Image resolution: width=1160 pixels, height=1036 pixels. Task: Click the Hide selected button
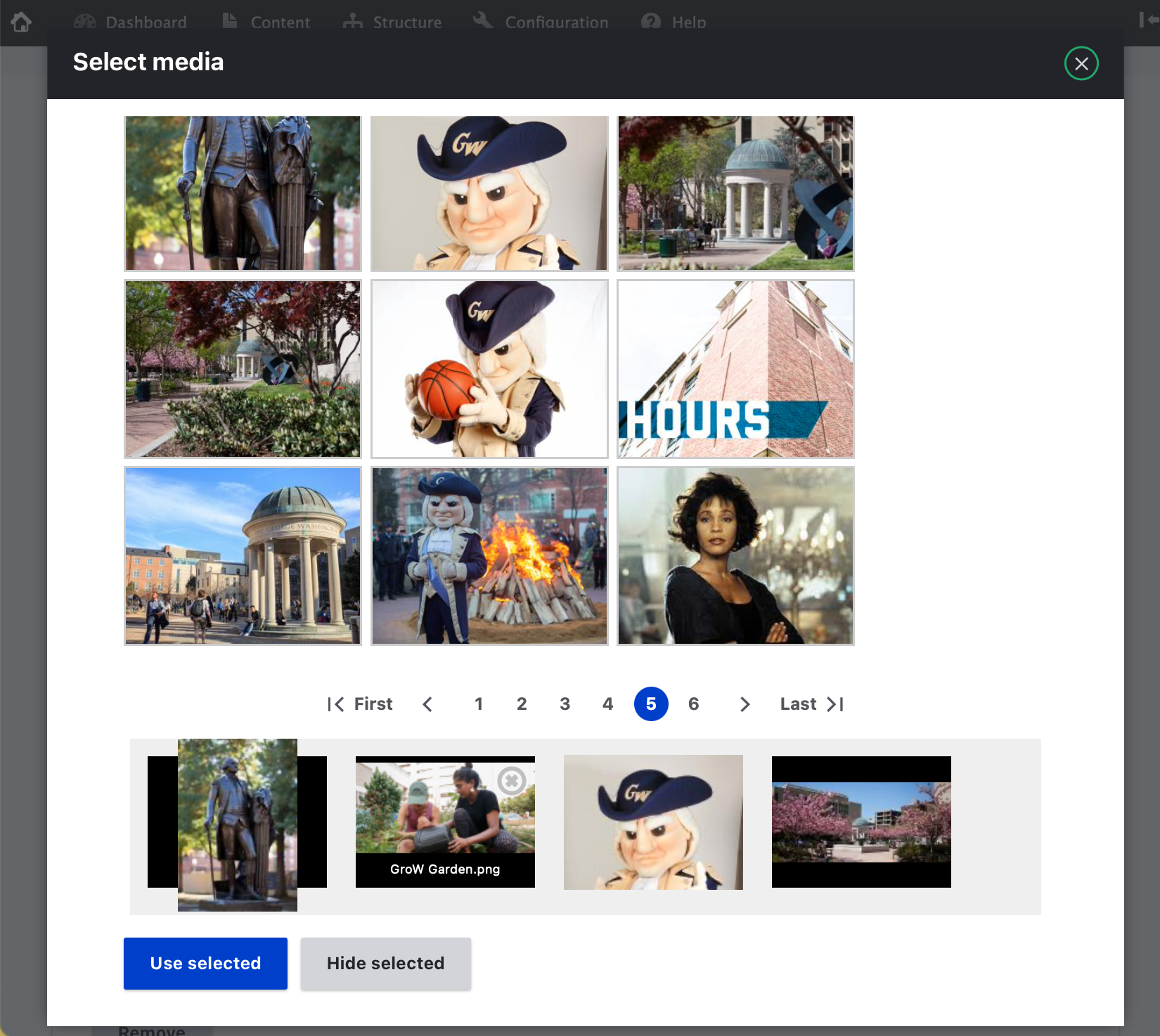coord(385,963)
